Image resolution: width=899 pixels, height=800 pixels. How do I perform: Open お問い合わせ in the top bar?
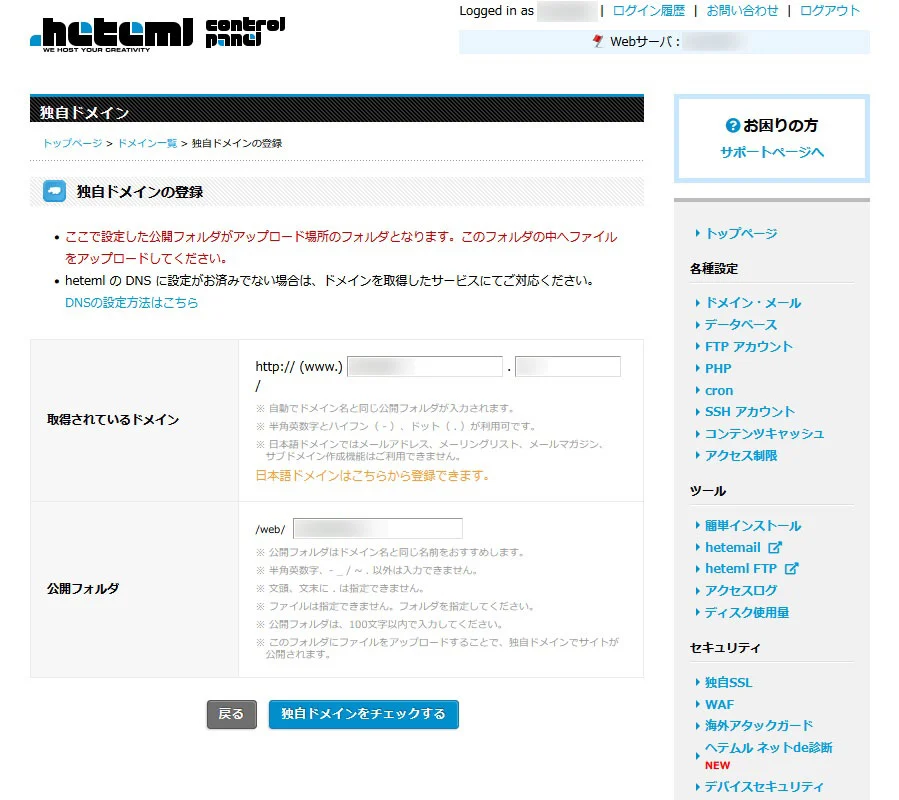[742, 11]
